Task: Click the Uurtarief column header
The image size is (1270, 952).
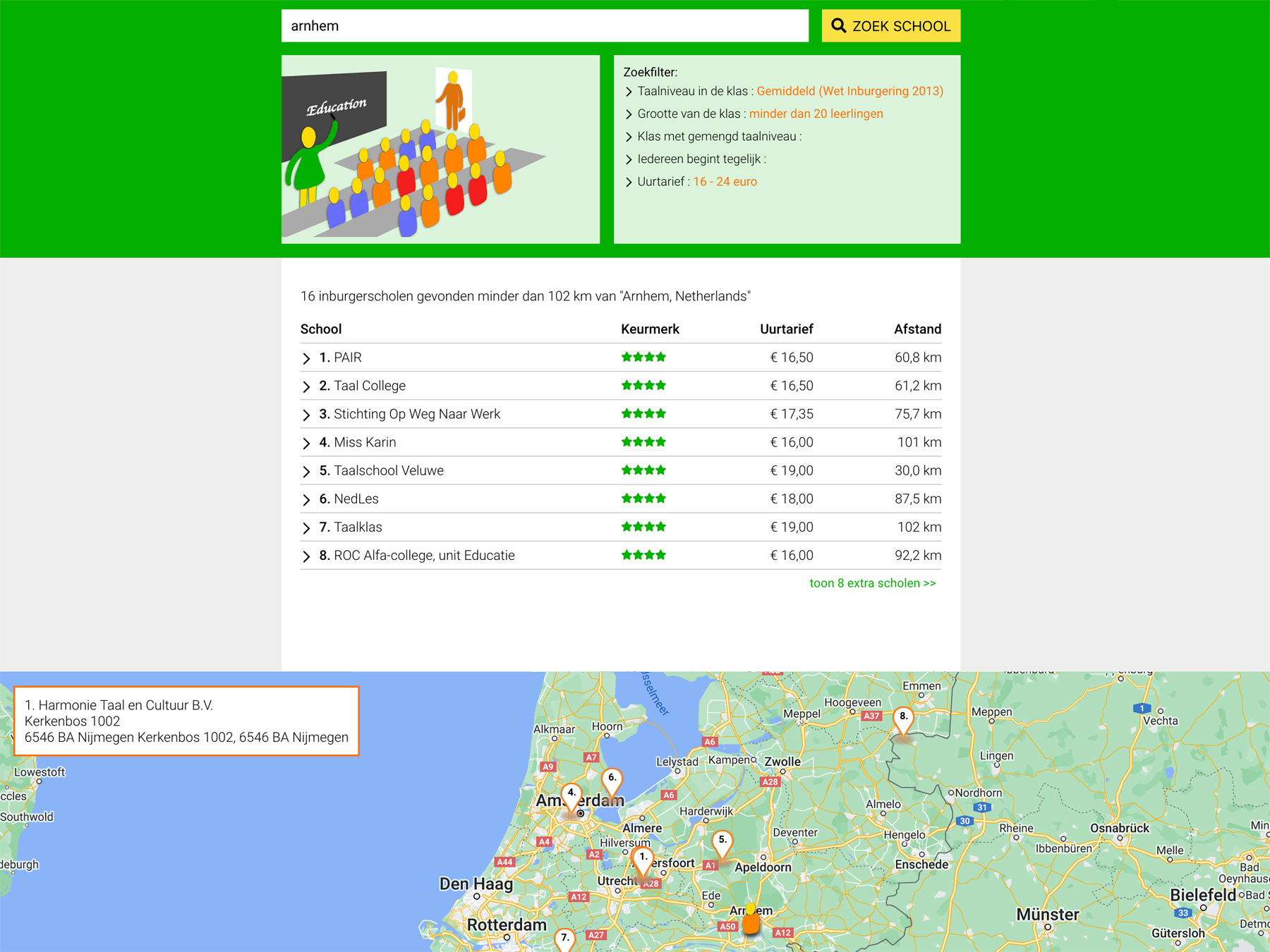Action: (x=786, y=329)
